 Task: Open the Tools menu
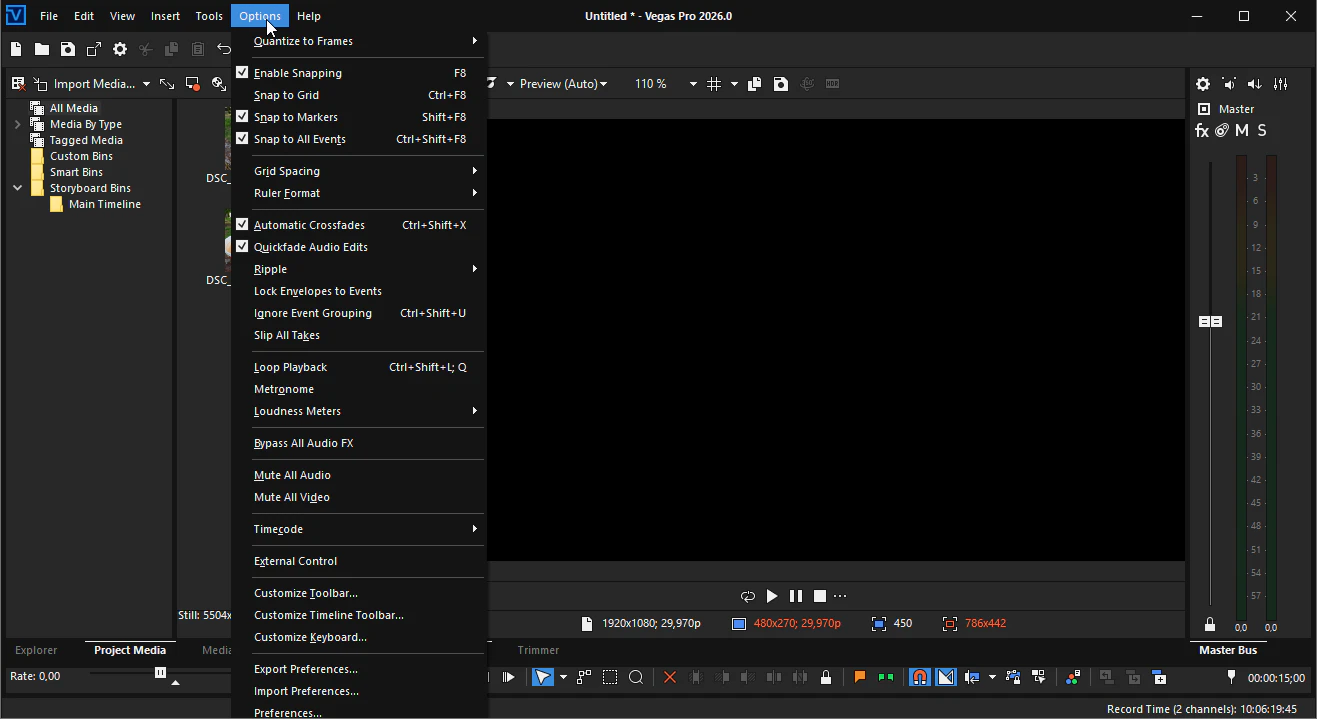tap(209, 16)
